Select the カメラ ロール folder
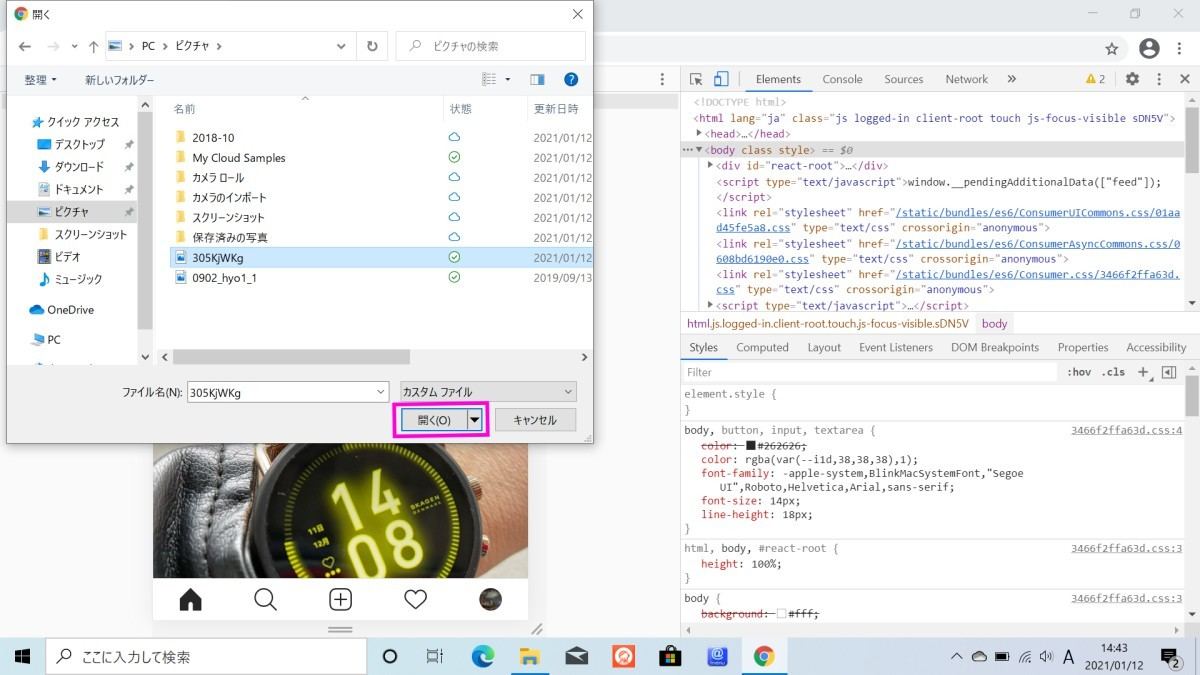 pyautogui.click(x=217, y=177)
